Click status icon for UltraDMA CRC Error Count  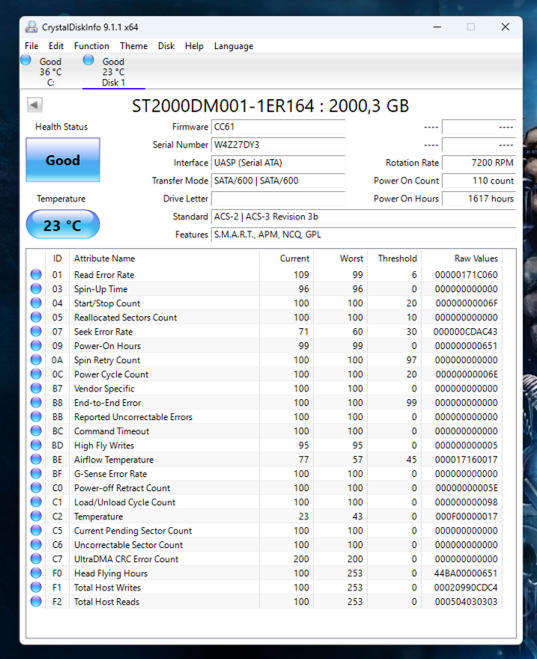pos(36,559)
